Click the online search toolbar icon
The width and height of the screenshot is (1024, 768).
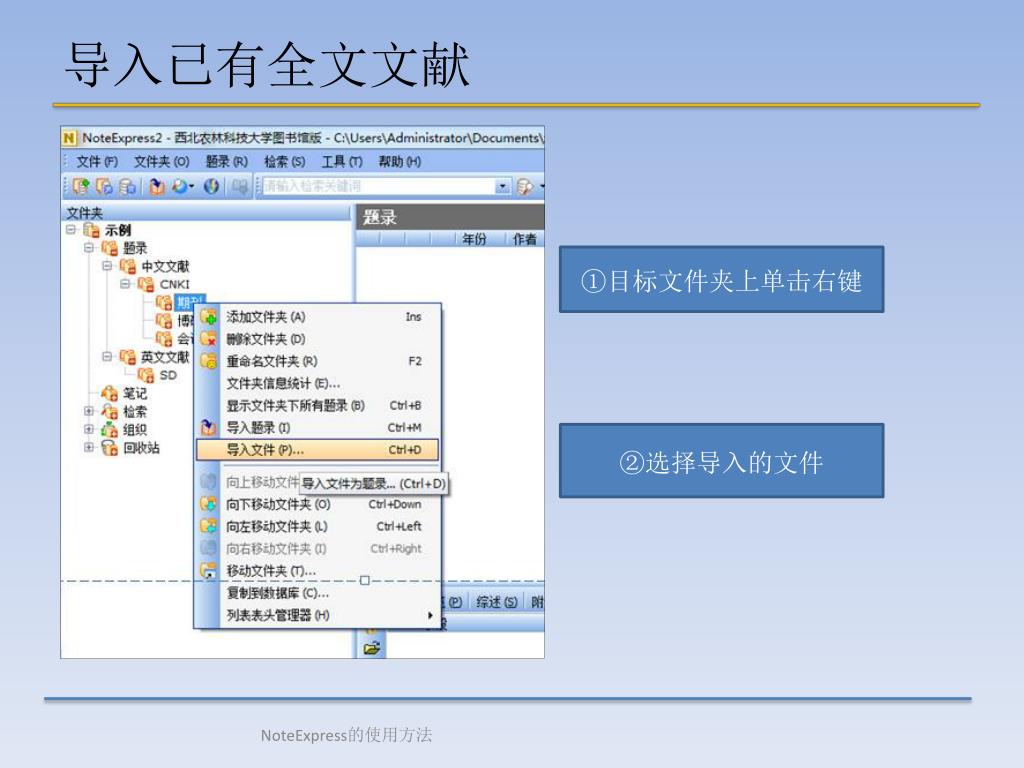click(x=180, y=187)
